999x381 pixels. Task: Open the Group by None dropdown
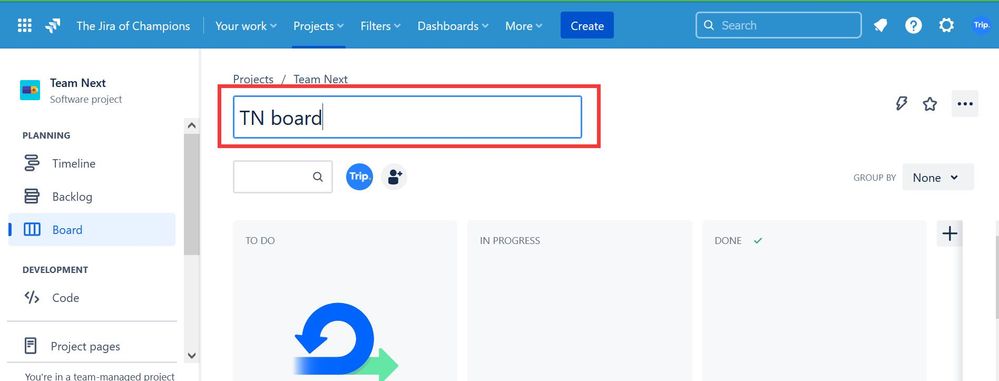(x=938, y=177)
